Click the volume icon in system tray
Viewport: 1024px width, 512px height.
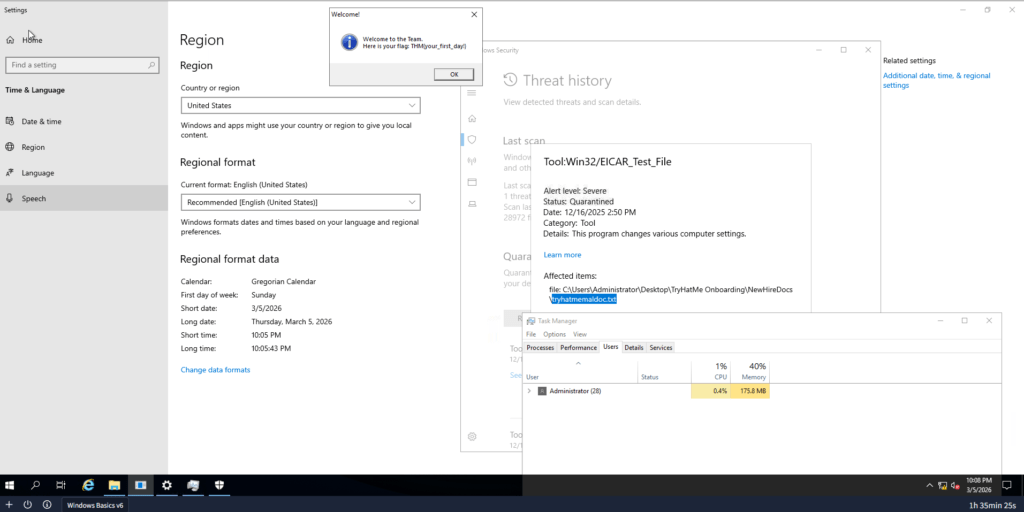(x=956, y=485)
